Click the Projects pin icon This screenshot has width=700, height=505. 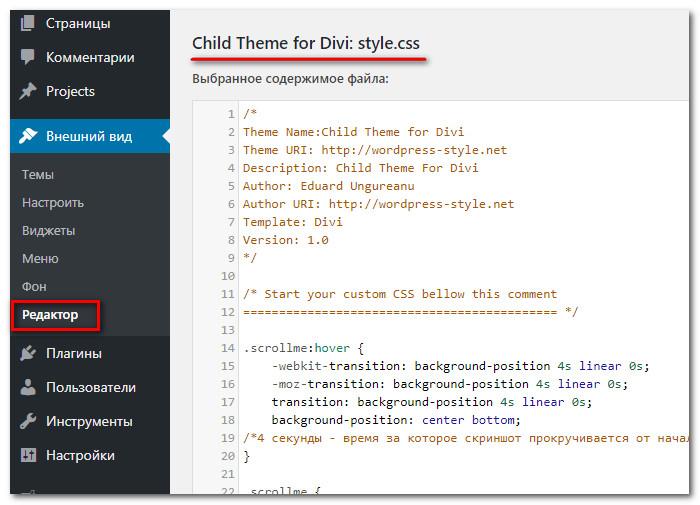click(27, 91)
